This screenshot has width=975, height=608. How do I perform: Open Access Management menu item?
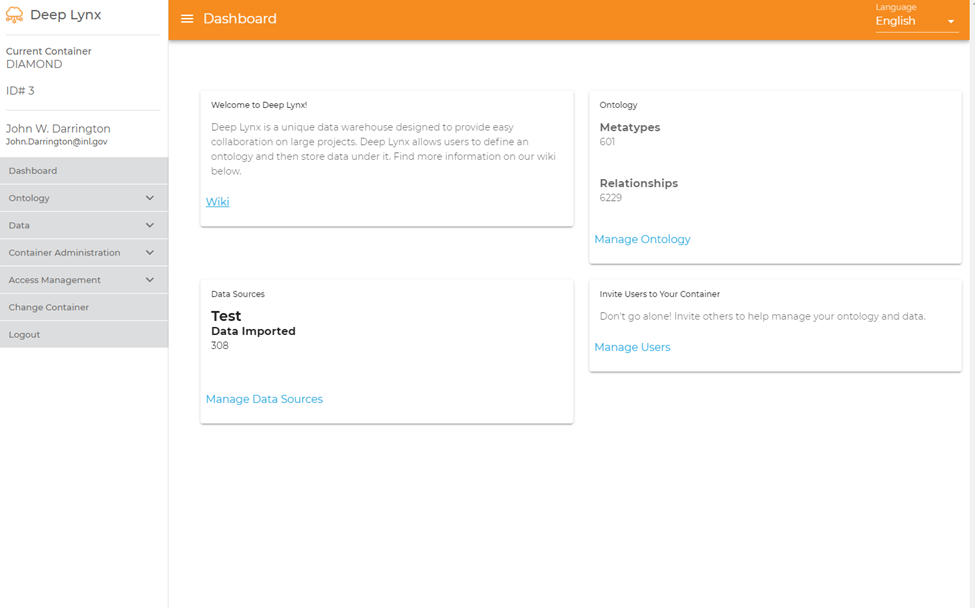click(55, 280)
